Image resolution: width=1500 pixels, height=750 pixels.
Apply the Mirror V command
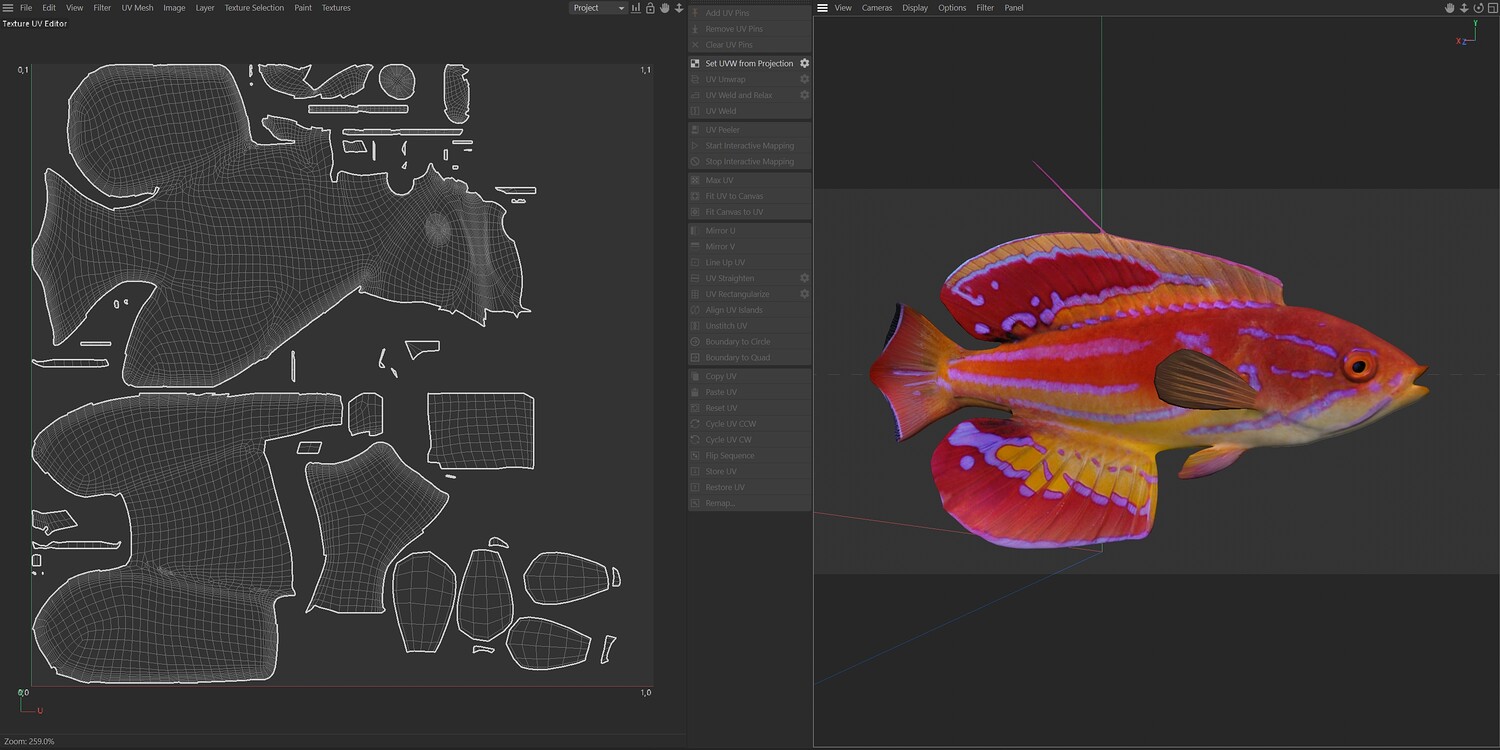click(x=749, y=246)
